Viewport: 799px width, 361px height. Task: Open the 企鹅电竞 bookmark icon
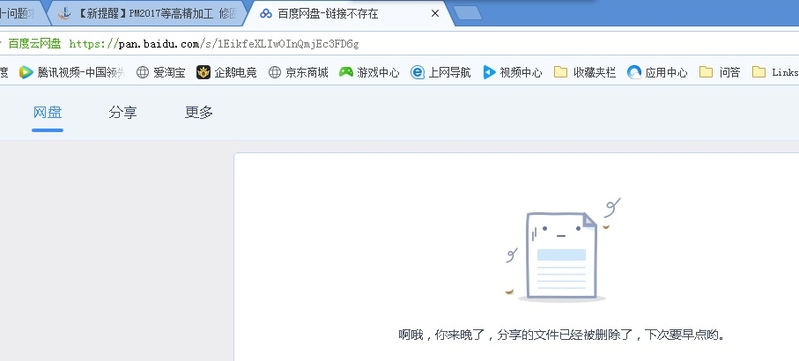203,72
